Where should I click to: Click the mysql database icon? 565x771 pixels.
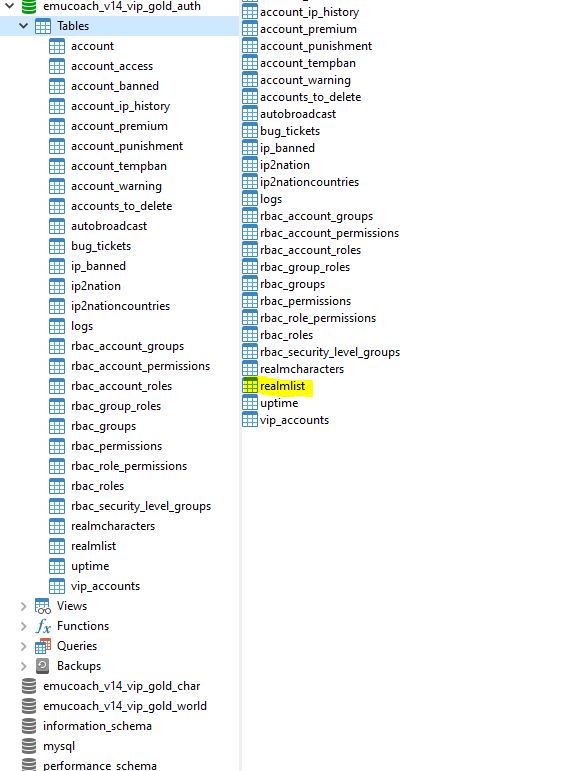coord(29,746)
